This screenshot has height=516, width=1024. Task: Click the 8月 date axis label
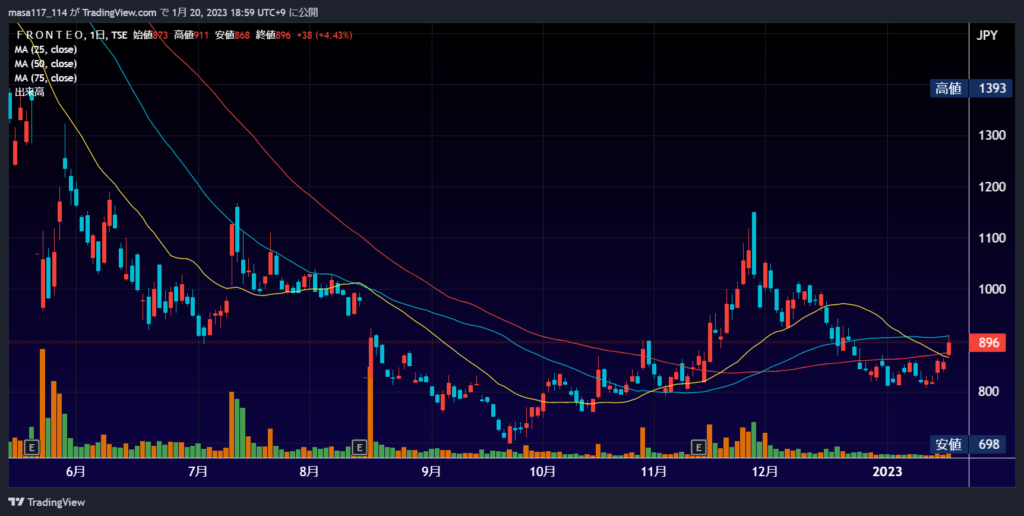[x=309, y=472]
